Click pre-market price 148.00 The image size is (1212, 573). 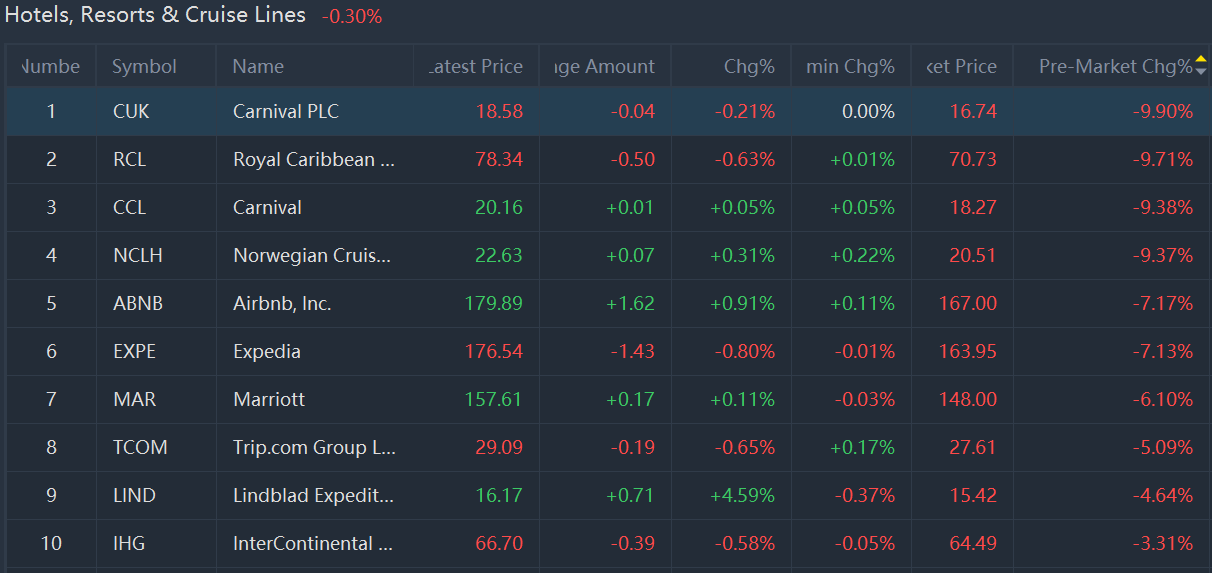pos(968,399)
